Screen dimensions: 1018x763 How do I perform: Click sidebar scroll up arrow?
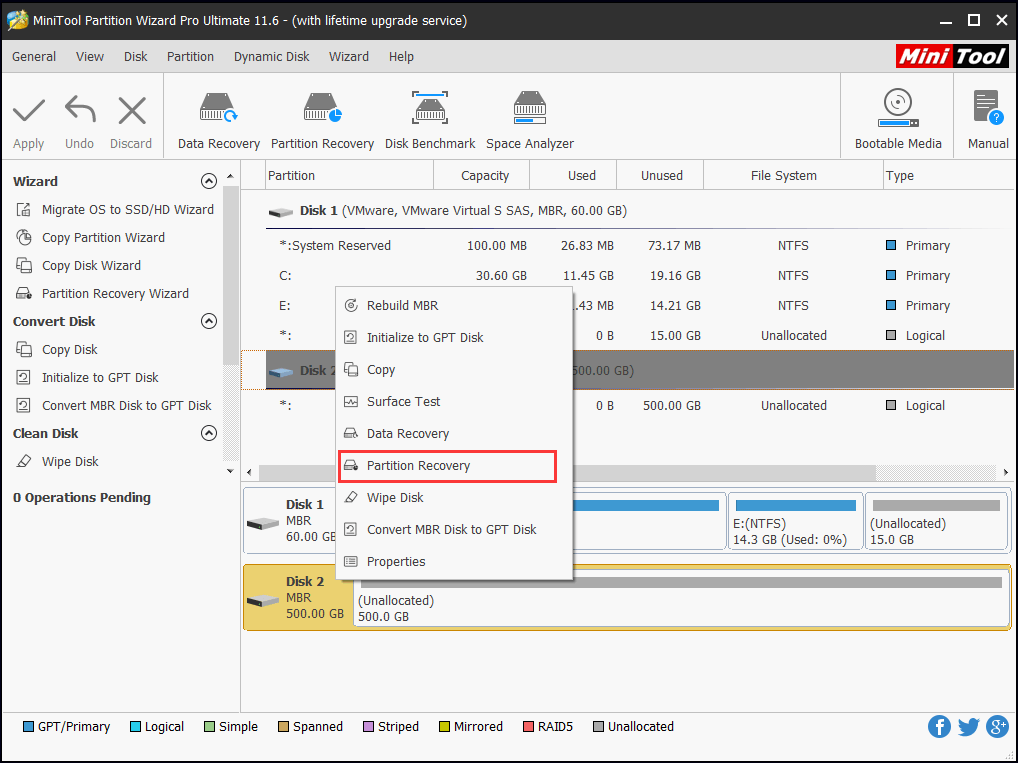coord(230,177)
